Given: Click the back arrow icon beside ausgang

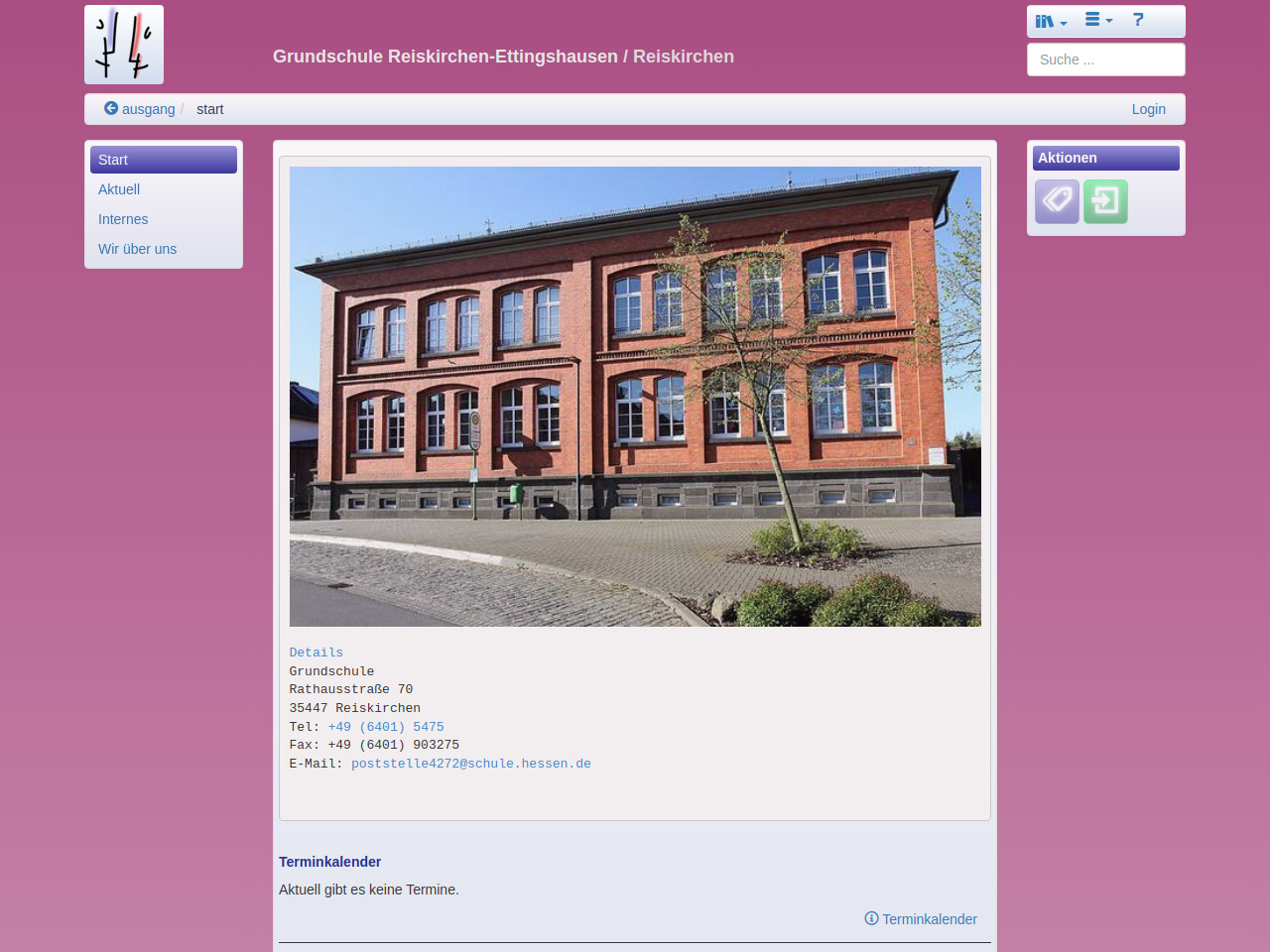Looking at the screenshot, I should coord(111,108).
